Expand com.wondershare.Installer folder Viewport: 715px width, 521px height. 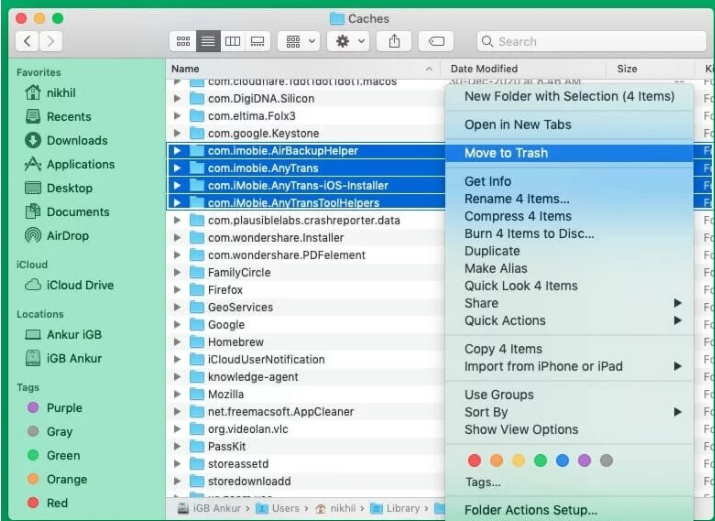[177, 237]
